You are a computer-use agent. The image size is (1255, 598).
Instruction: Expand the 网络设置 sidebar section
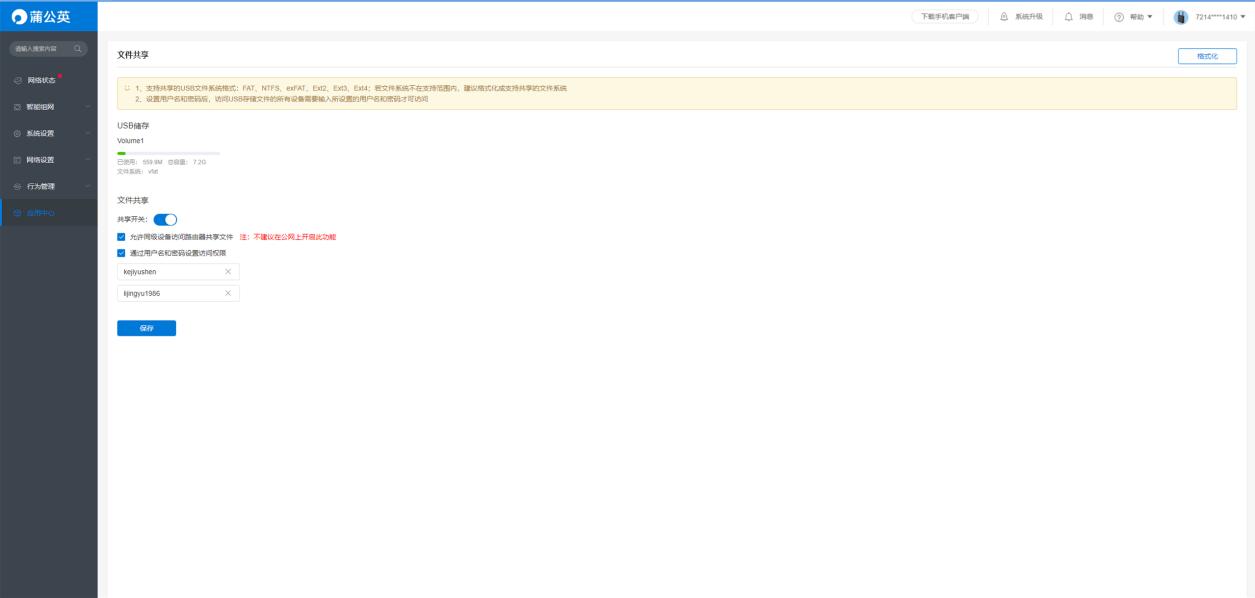click(x=48, y=160)
